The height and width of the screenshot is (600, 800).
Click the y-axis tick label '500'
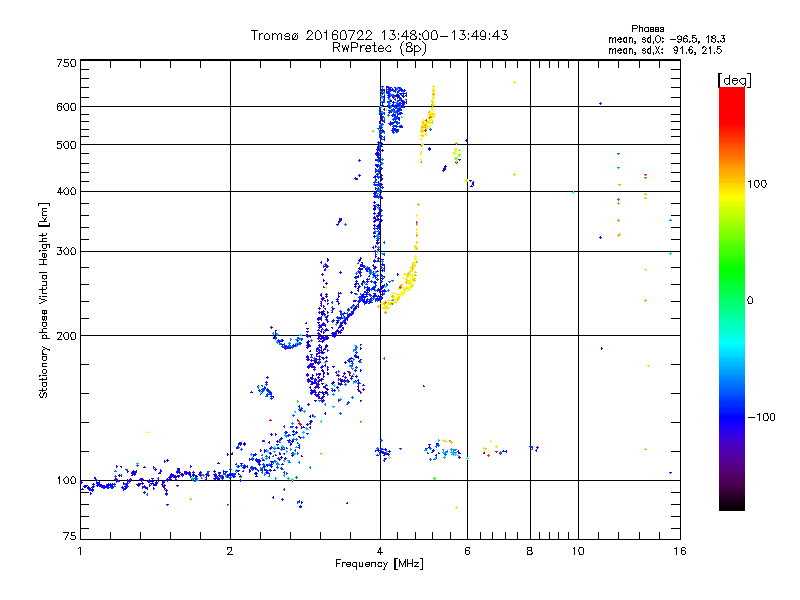click(67, 145)
